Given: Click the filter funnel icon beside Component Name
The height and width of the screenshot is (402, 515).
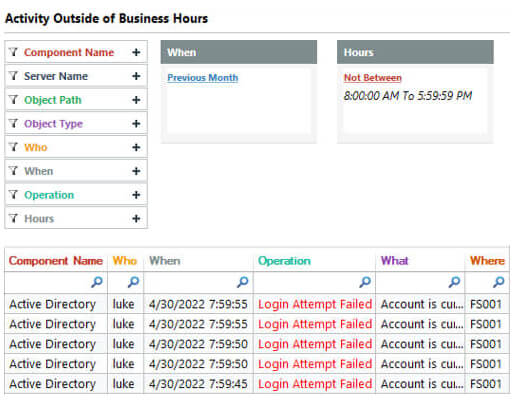Looking at the screenshot, I should point(13,52).
